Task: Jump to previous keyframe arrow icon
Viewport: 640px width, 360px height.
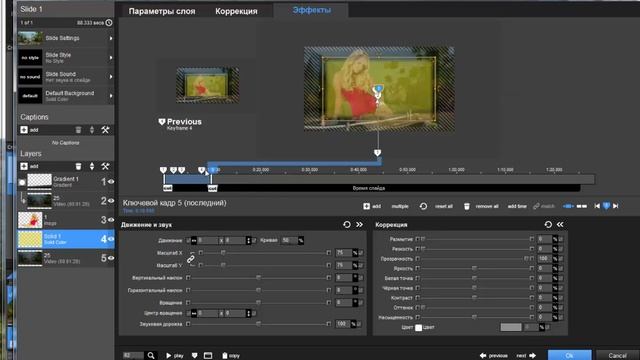Action: pyautogui.click(x=597, y=206)
